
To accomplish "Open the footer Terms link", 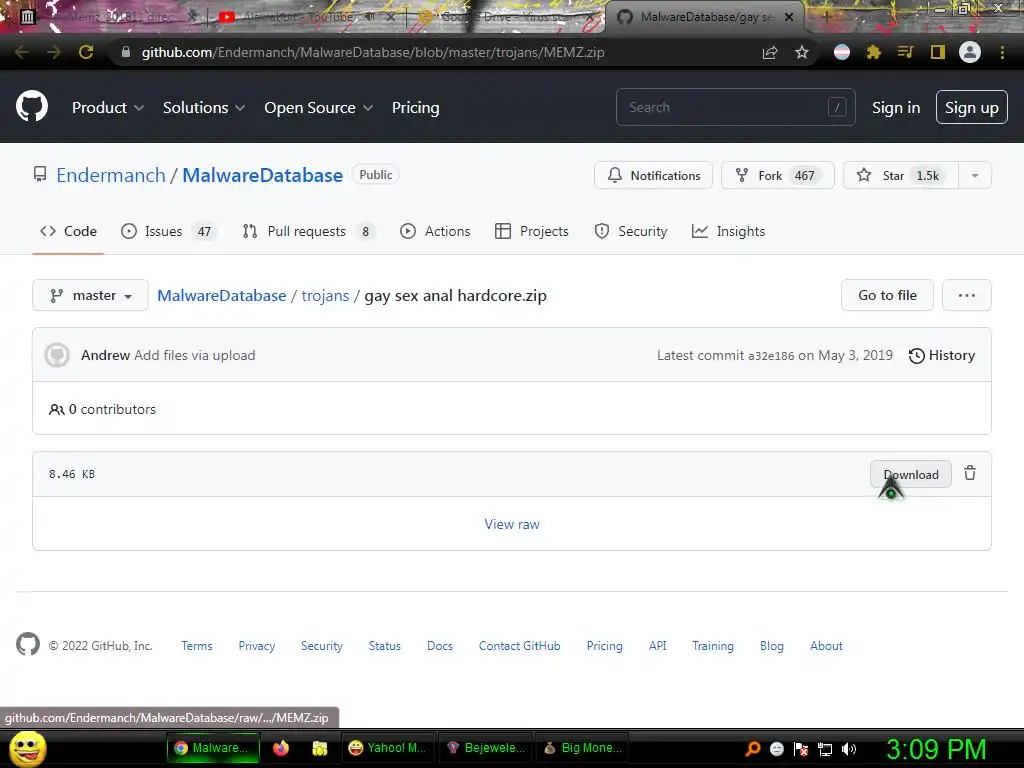I will [197, 646].
